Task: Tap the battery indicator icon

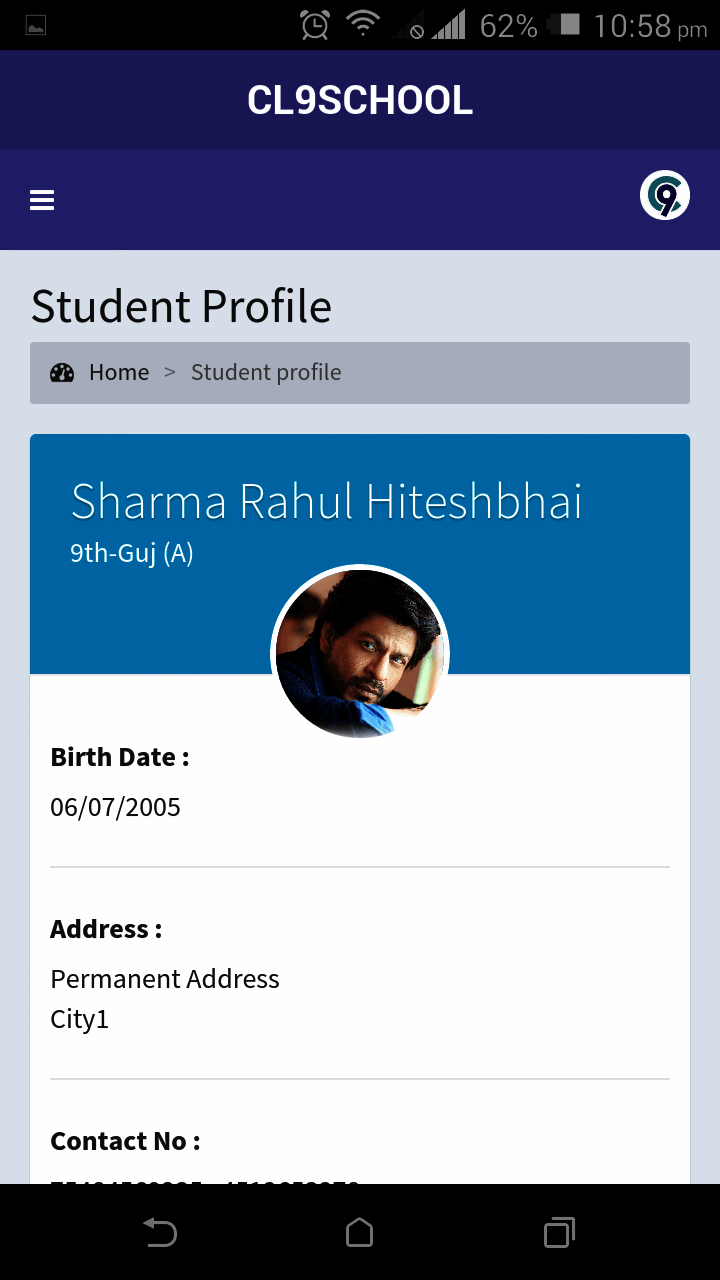Action: (568, 25)
